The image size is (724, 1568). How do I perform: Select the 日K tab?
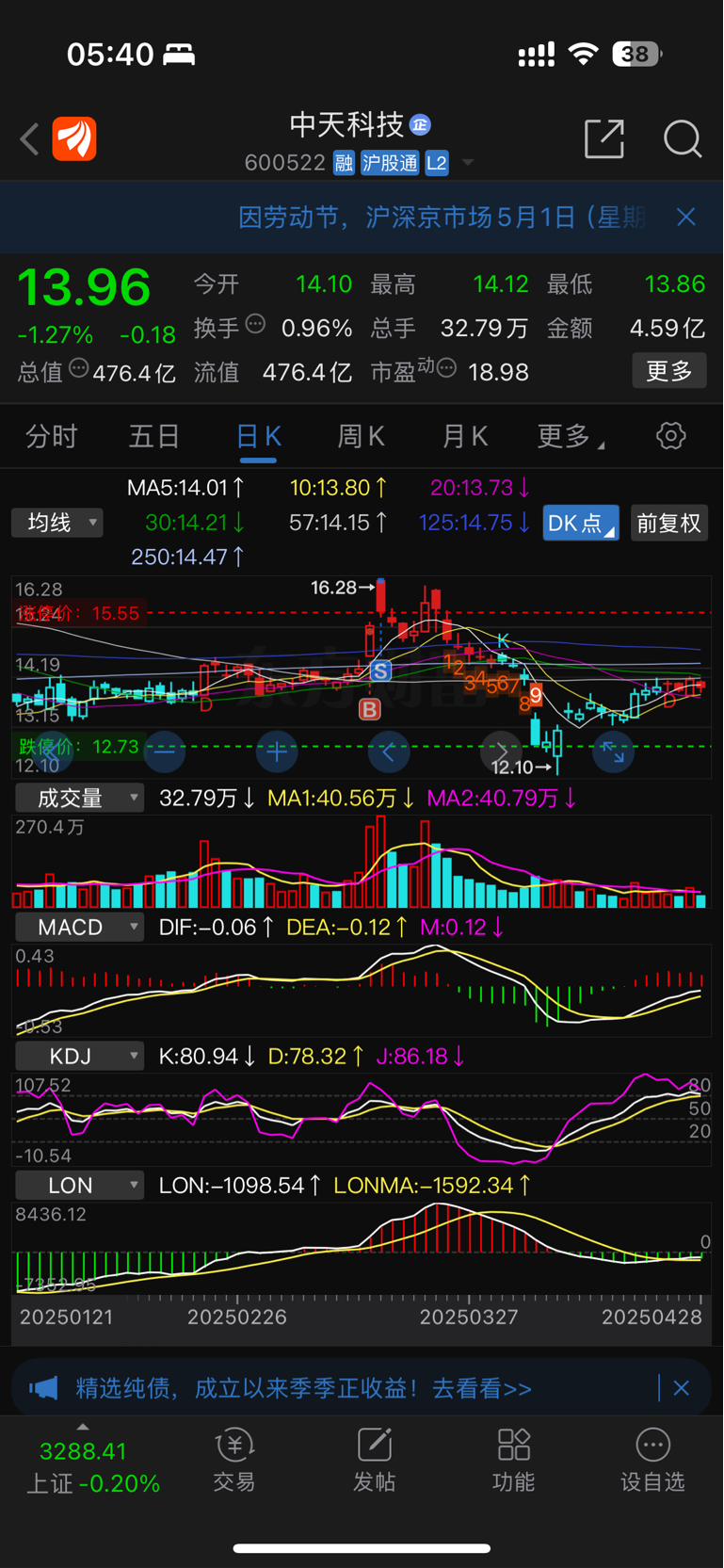pyautogui.click(x=258, y=436)
